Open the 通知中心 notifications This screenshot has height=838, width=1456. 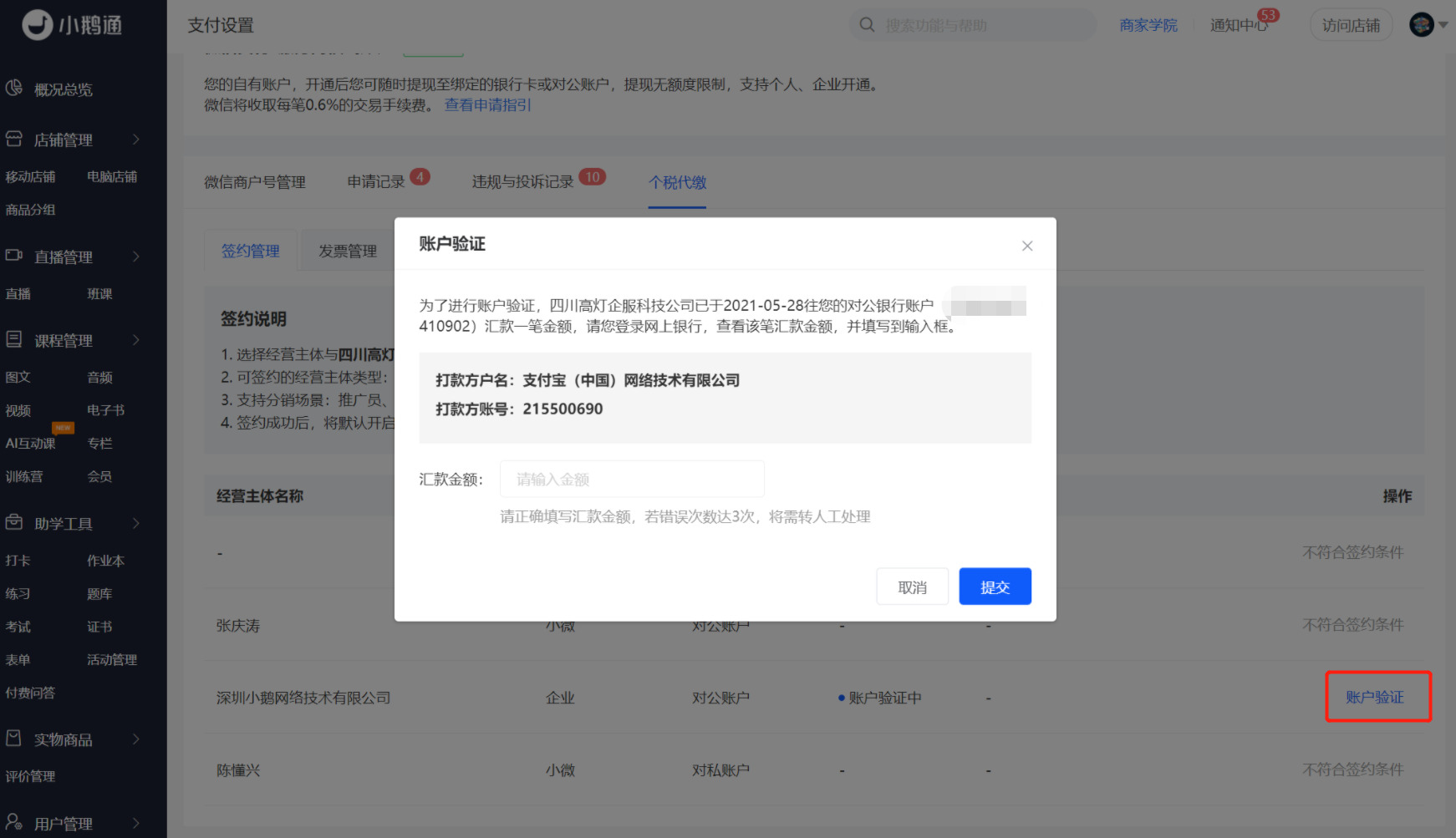(x=1239, y=25)
